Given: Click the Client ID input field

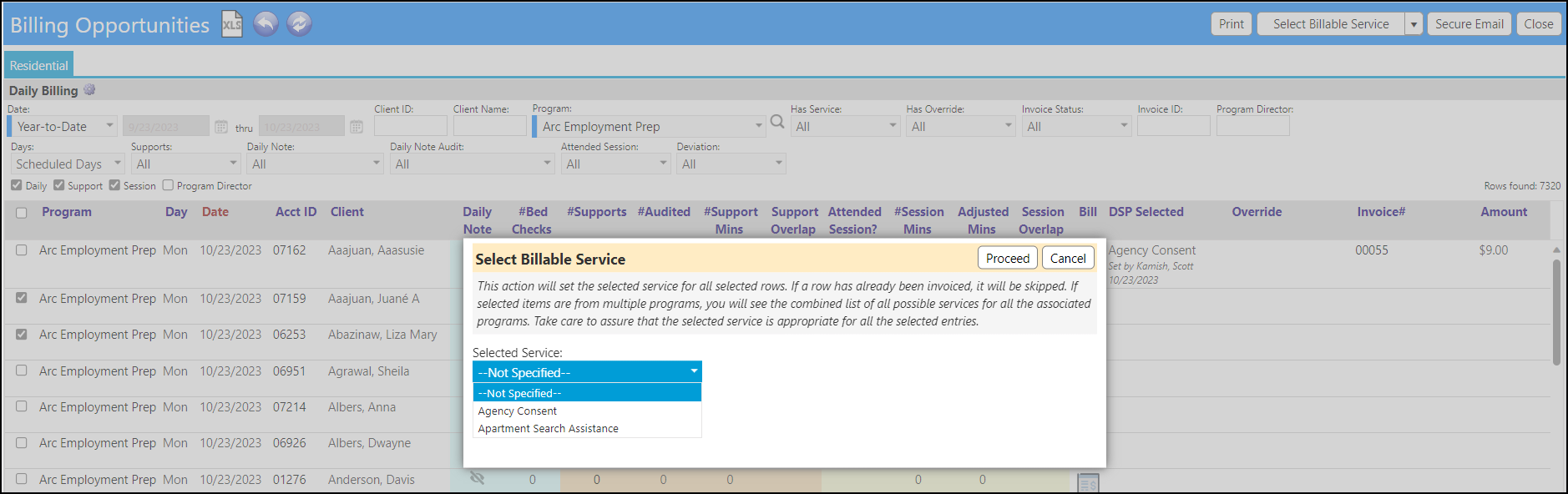Looking at the screenshot, I should pos(411,126).
